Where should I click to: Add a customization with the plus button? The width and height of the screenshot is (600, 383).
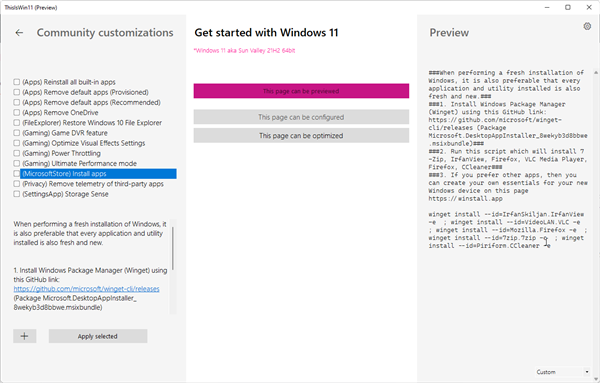click(24, 336)
